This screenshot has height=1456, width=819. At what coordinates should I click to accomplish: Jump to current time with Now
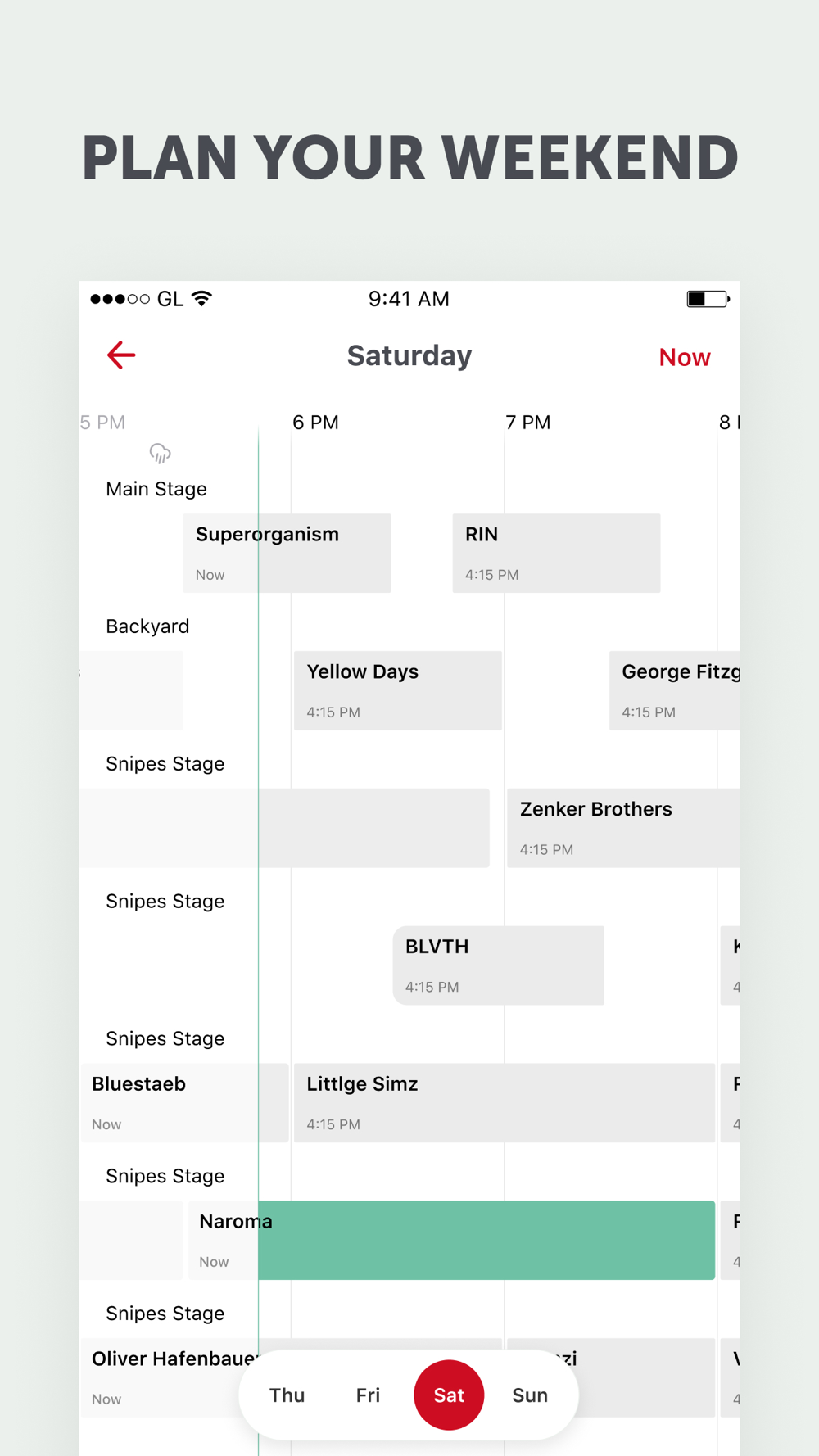pos(685,357)
